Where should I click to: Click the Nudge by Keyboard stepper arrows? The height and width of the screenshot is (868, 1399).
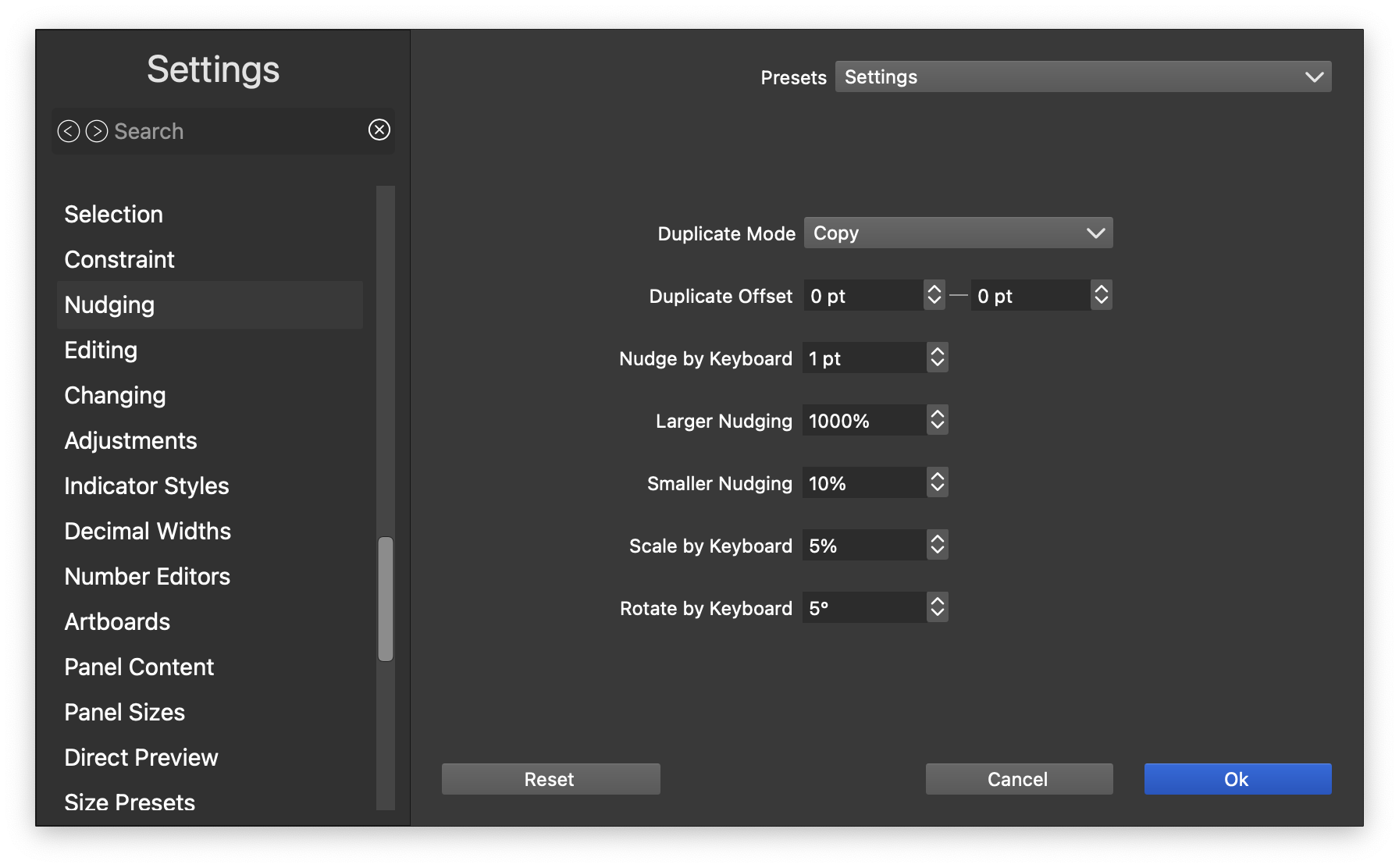[x=938, y=358]
